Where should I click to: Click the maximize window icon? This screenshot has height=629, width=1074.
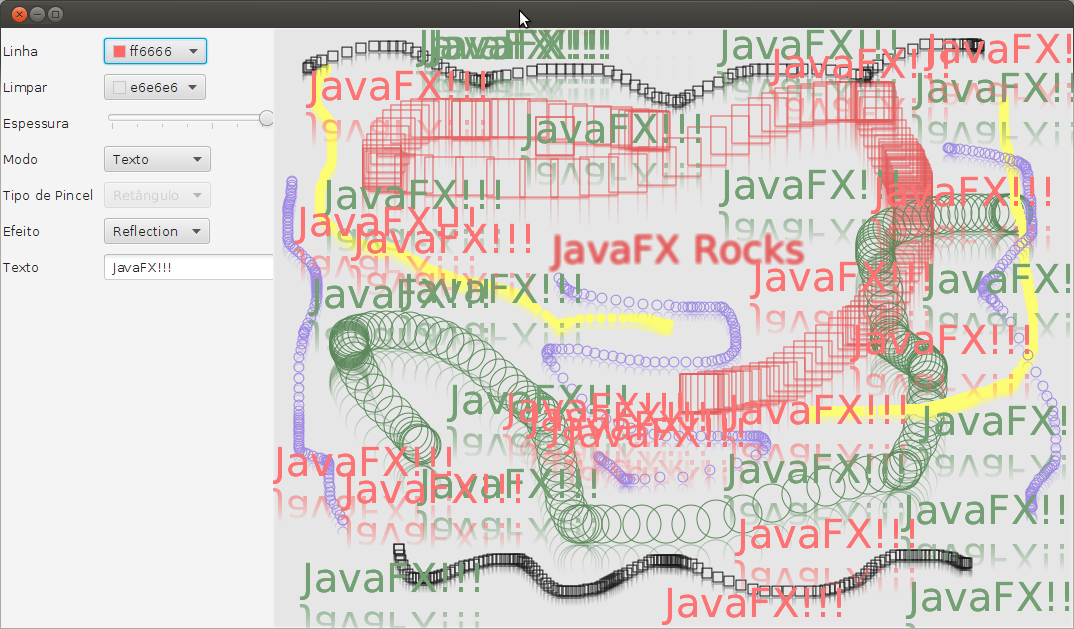pos(55,14)
